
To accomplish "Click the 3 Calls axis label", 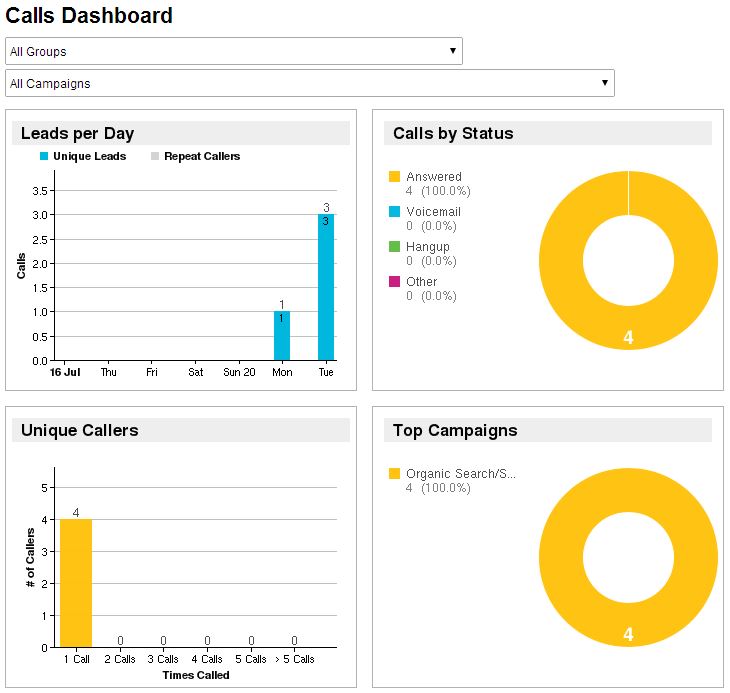I will point(163,659).
